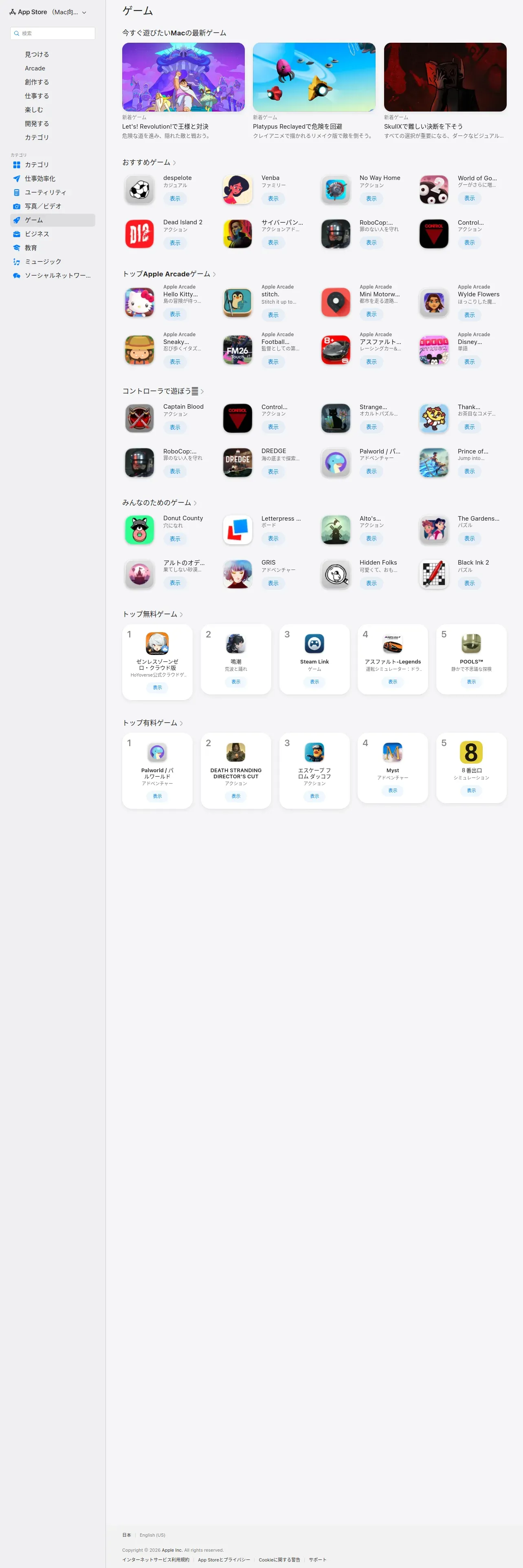Open the Captain Blood app icon

(x=139, y=418)
